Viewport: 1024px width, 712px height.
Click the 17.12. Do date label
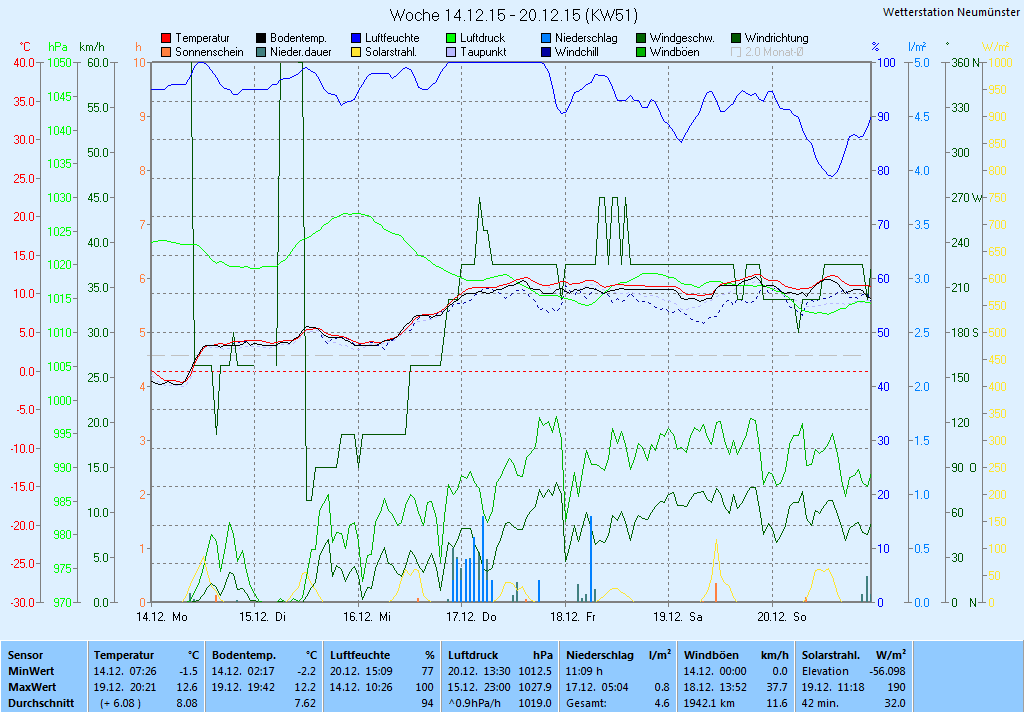tap(471, 617)
